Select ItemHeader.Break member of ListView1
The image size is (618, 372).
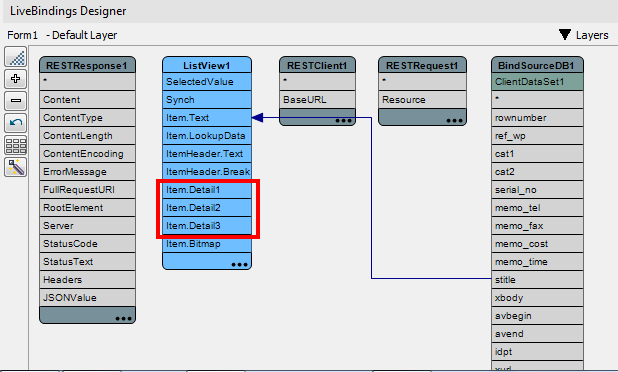(207, 172)
